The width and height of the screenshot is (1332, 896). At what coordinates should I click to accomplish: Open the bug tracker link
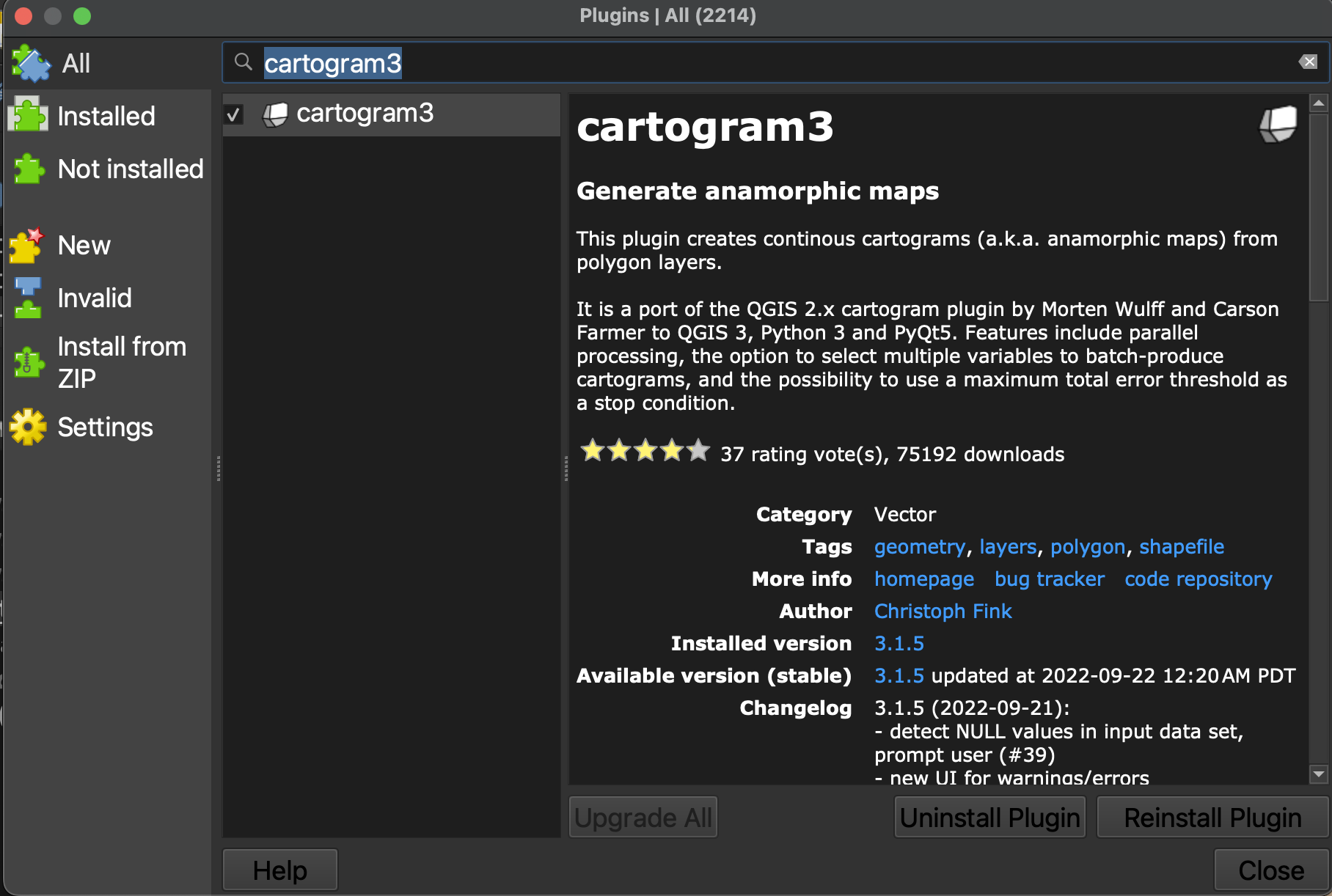(x=1049, y=579)
